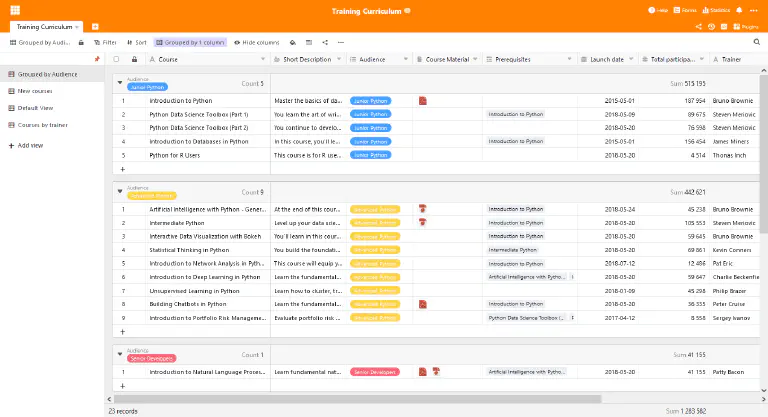
Task: Open the toolbar more options ellipsis
Action: coord(341,43)
